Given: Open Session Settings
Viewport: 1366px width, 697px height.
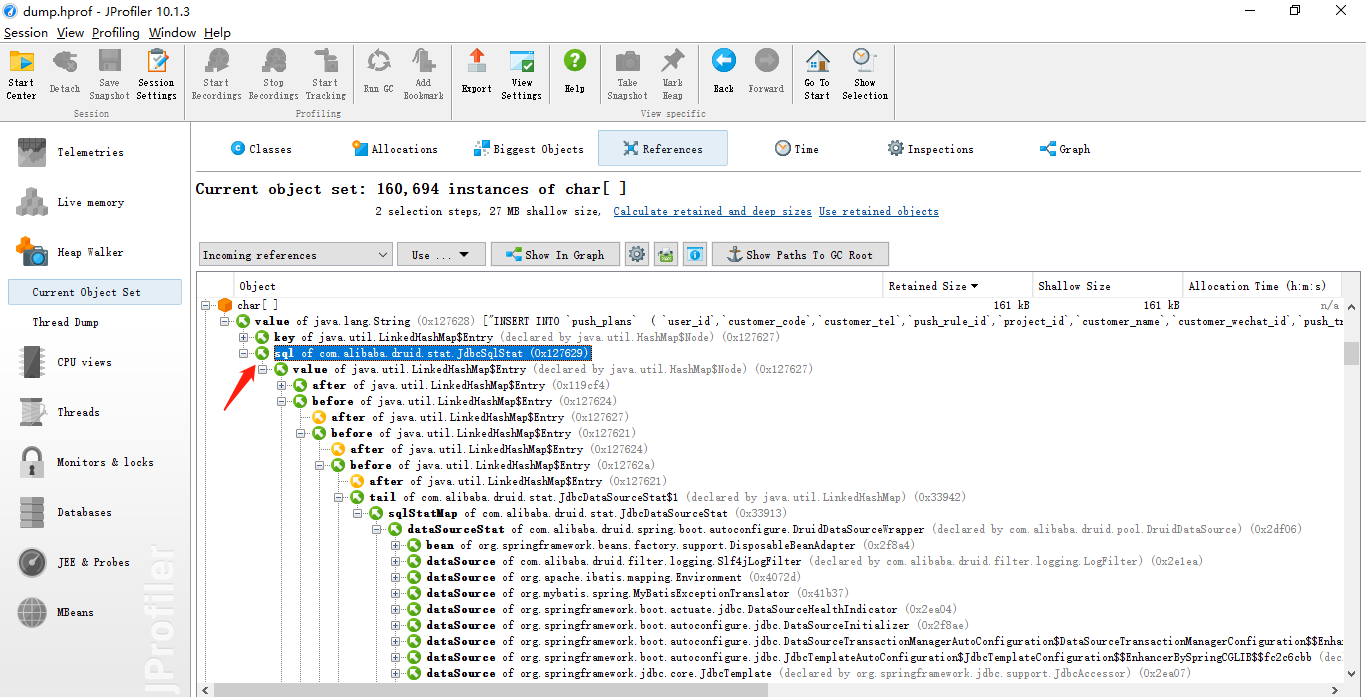Looking at the screenshot, I should [x=155, y=70].
